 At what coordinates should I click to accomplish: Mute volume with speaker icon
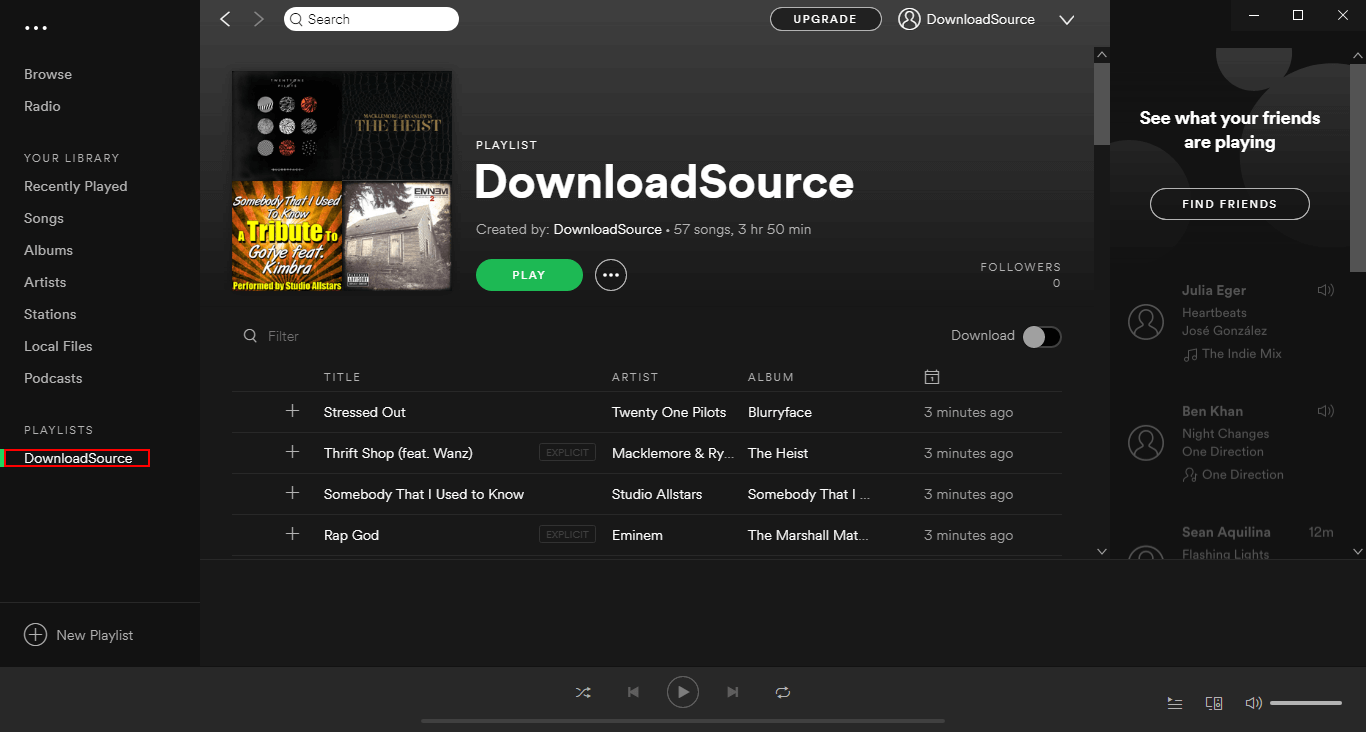1253,703
